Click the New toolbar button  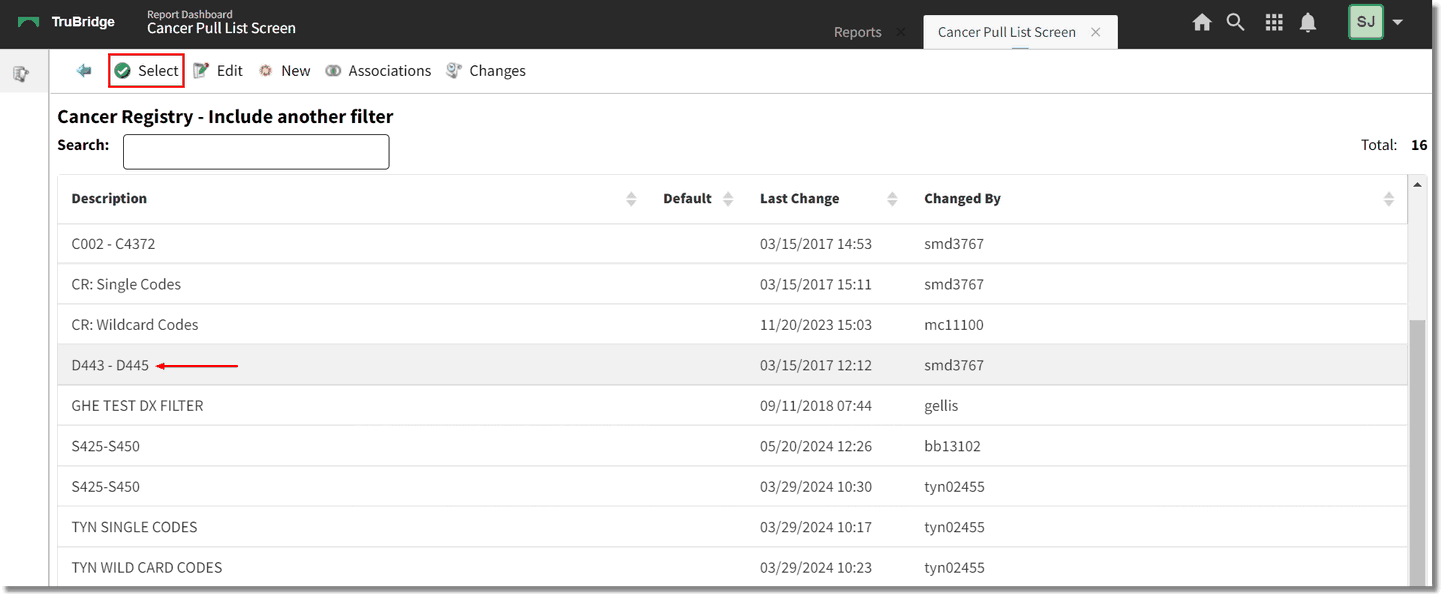click(x=285, y=71)
